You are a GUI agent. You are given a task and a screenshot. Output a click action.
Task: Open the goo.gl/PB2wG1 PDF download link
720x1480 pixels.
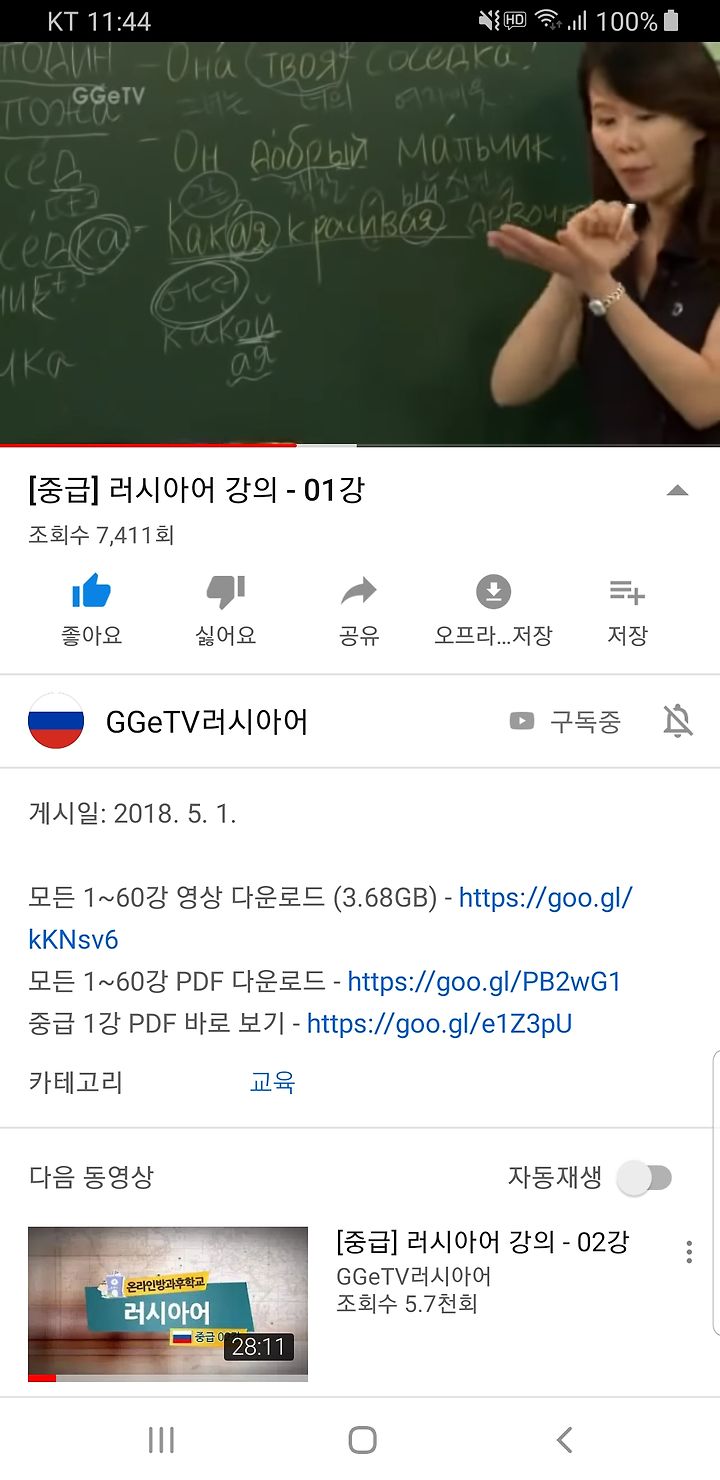pyautogui.click(x=484, y=981)
